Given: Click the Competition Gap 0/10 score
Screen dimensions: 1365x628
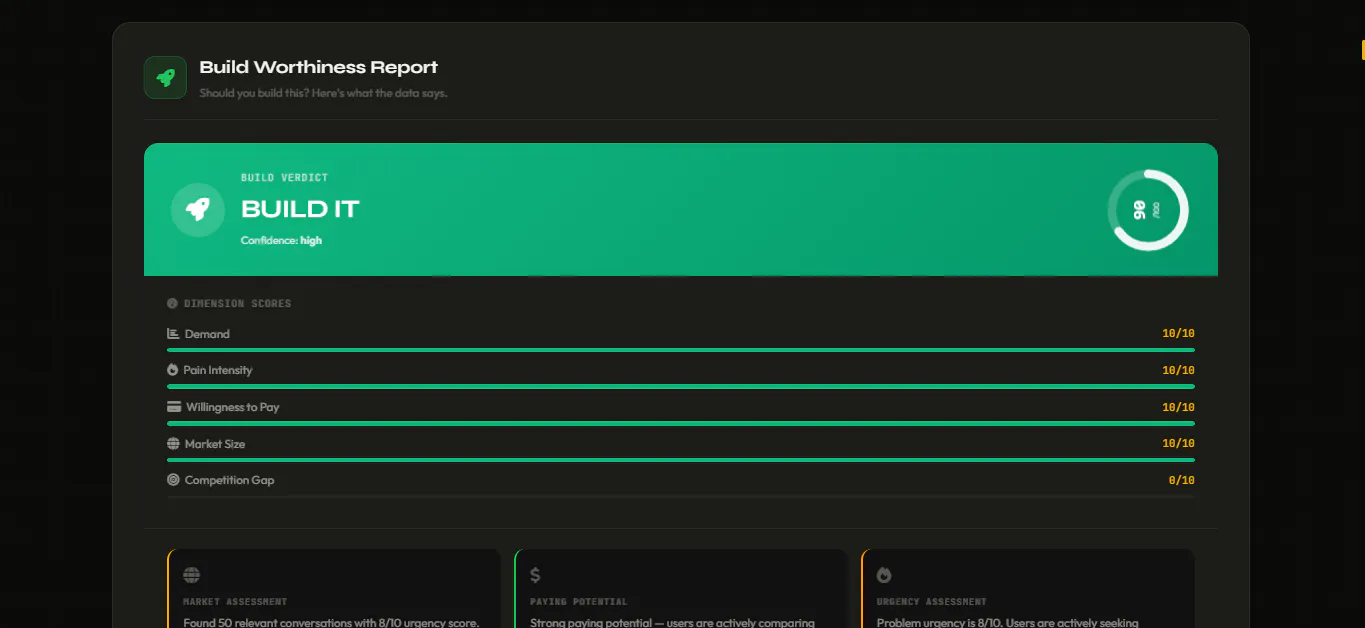Looking at the screenshot, I should pos(1181,480).
